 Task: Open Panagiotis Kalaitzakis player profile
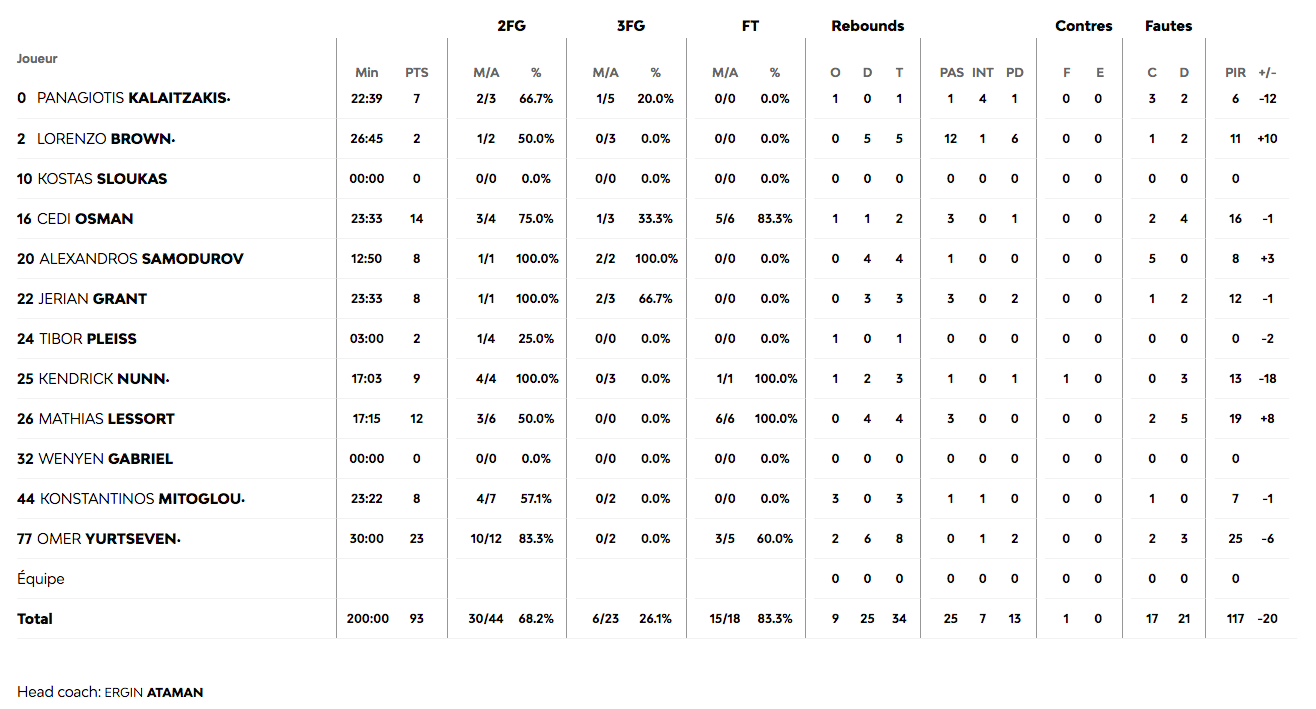(x=132, y=99)
